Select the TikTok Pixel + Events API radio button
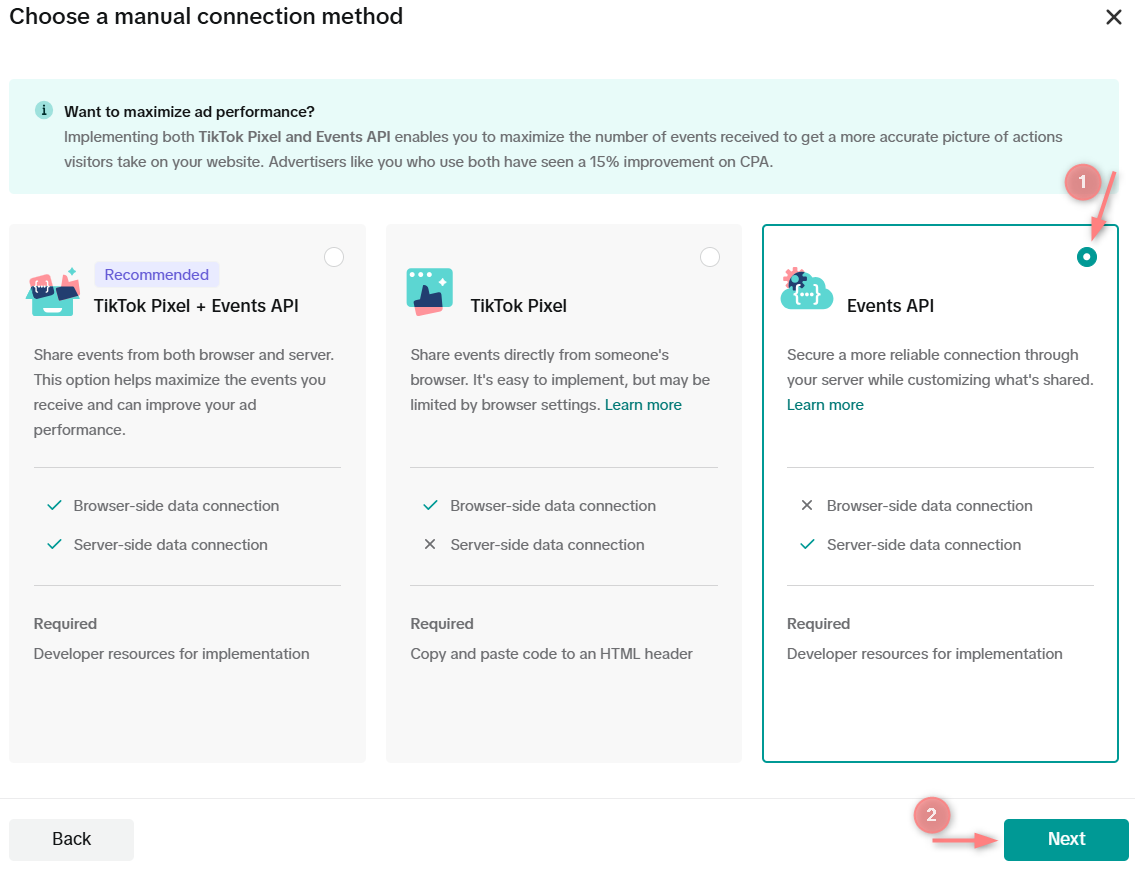This screenshot has height=869, width=1135. (x=334, y=257)
